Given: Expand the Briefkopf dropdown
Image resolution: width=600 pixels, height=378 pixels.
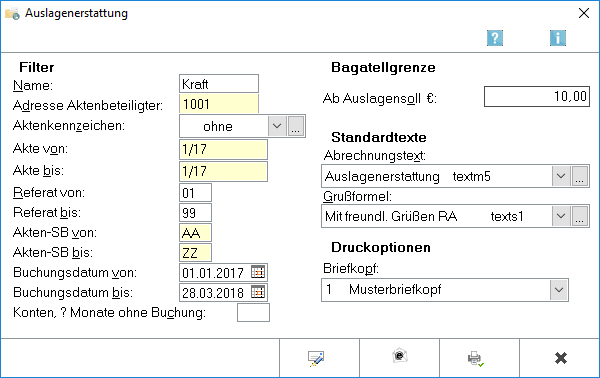Looking at the screenshot, I should point(559,290).
